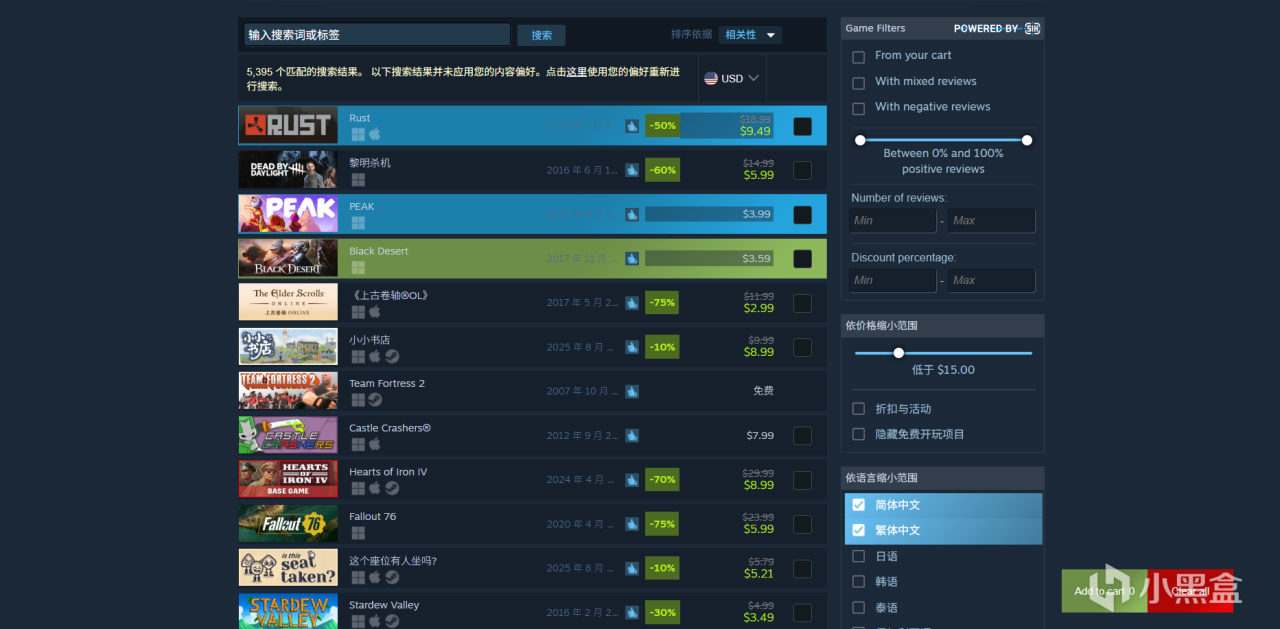Click the Add to cart button
1280x629 pixels.
pyautogui.click(x=1105, y=591)
